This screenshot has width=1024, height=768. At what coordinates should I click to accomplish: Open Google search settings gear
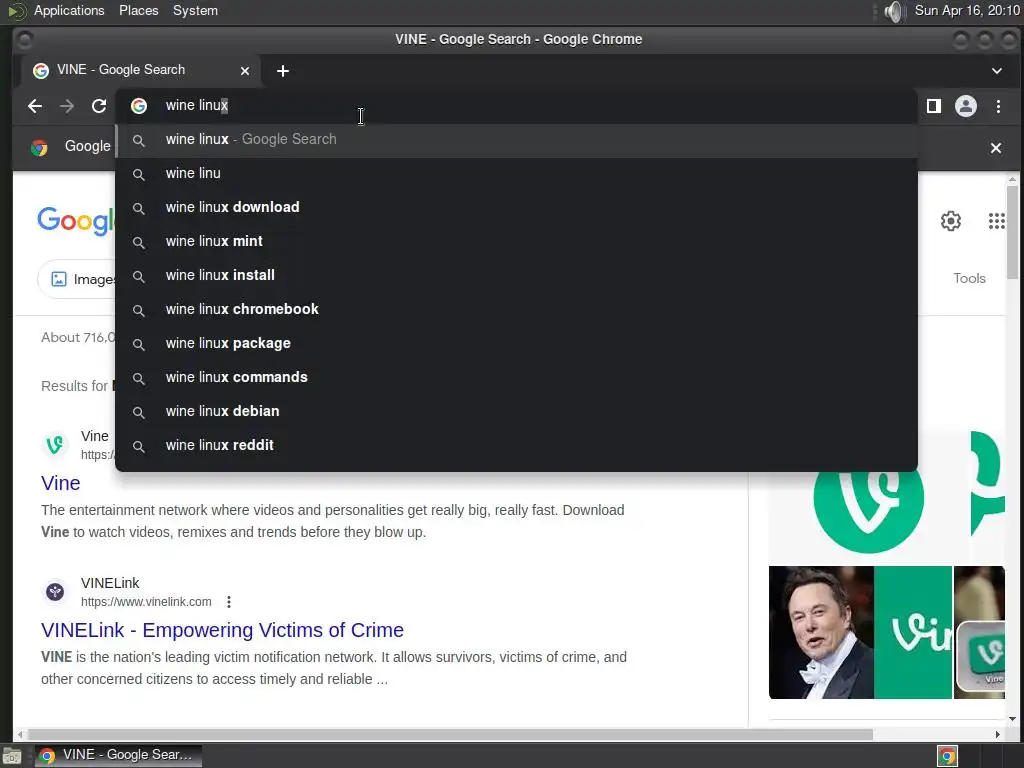click(951, 221)
